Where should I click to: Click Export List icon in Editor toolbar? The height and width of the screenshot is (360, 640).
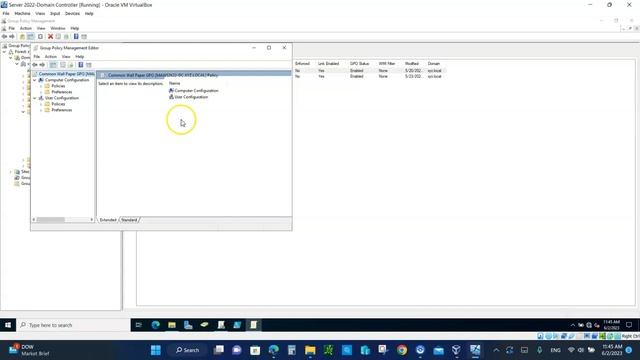tap(71, 64)
